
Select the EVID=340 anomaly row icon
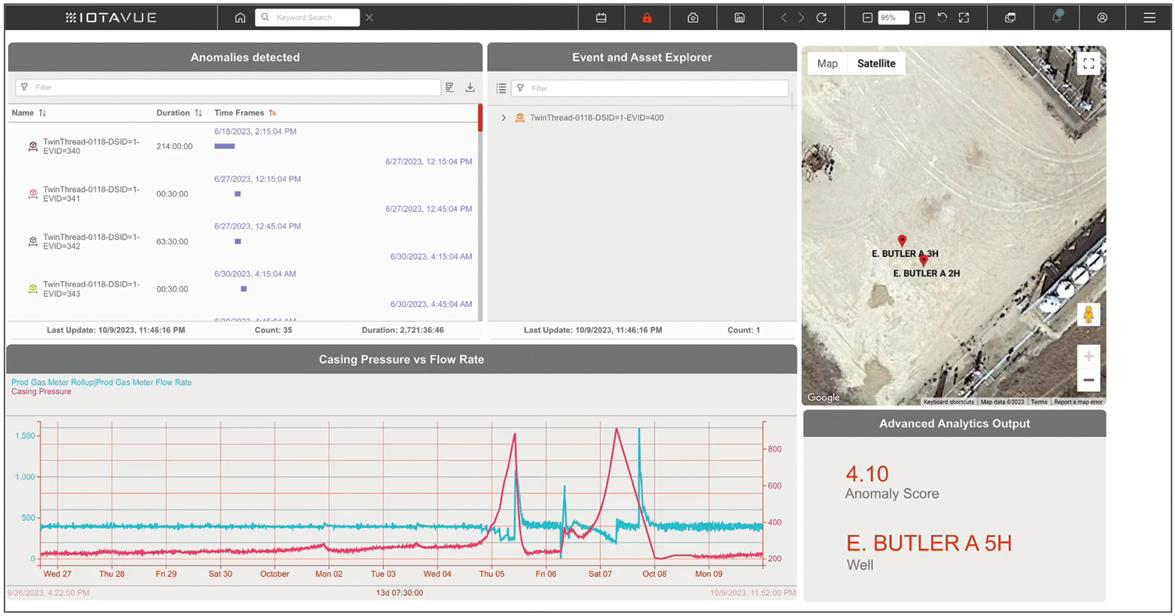pyautogui.click(x=33, y=147)
